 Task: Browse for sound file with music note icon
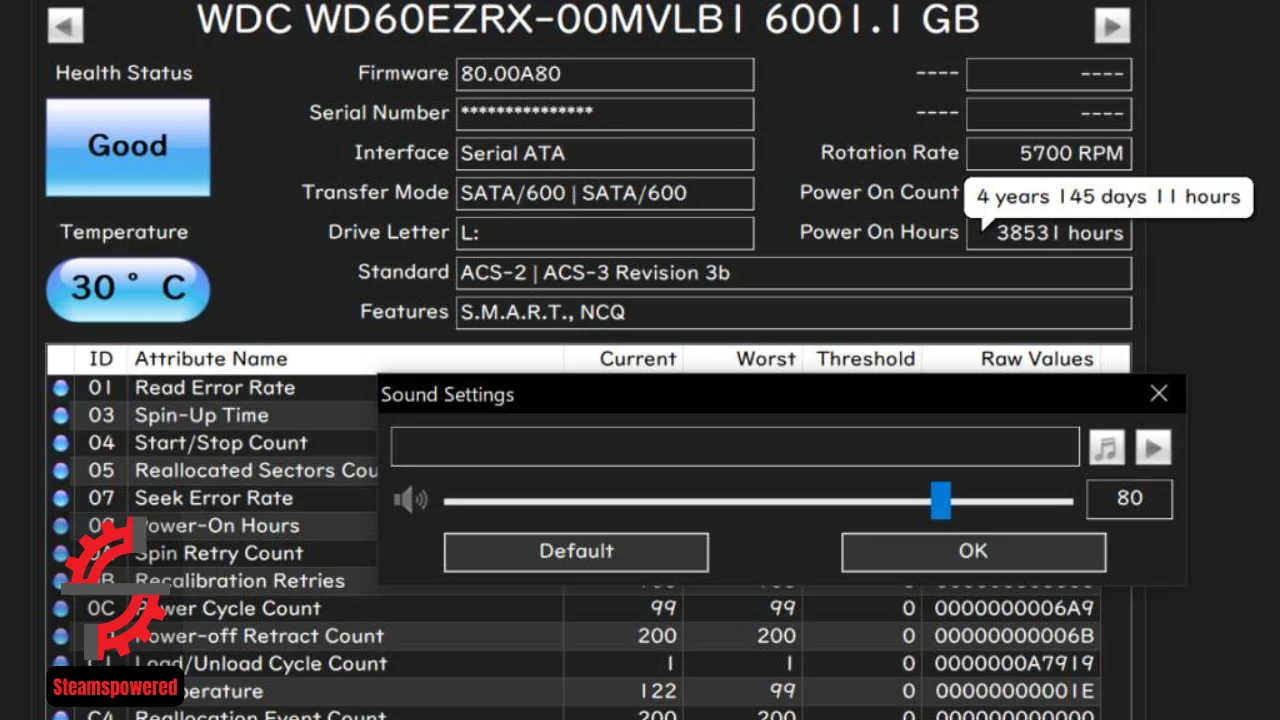[1106, 448]
